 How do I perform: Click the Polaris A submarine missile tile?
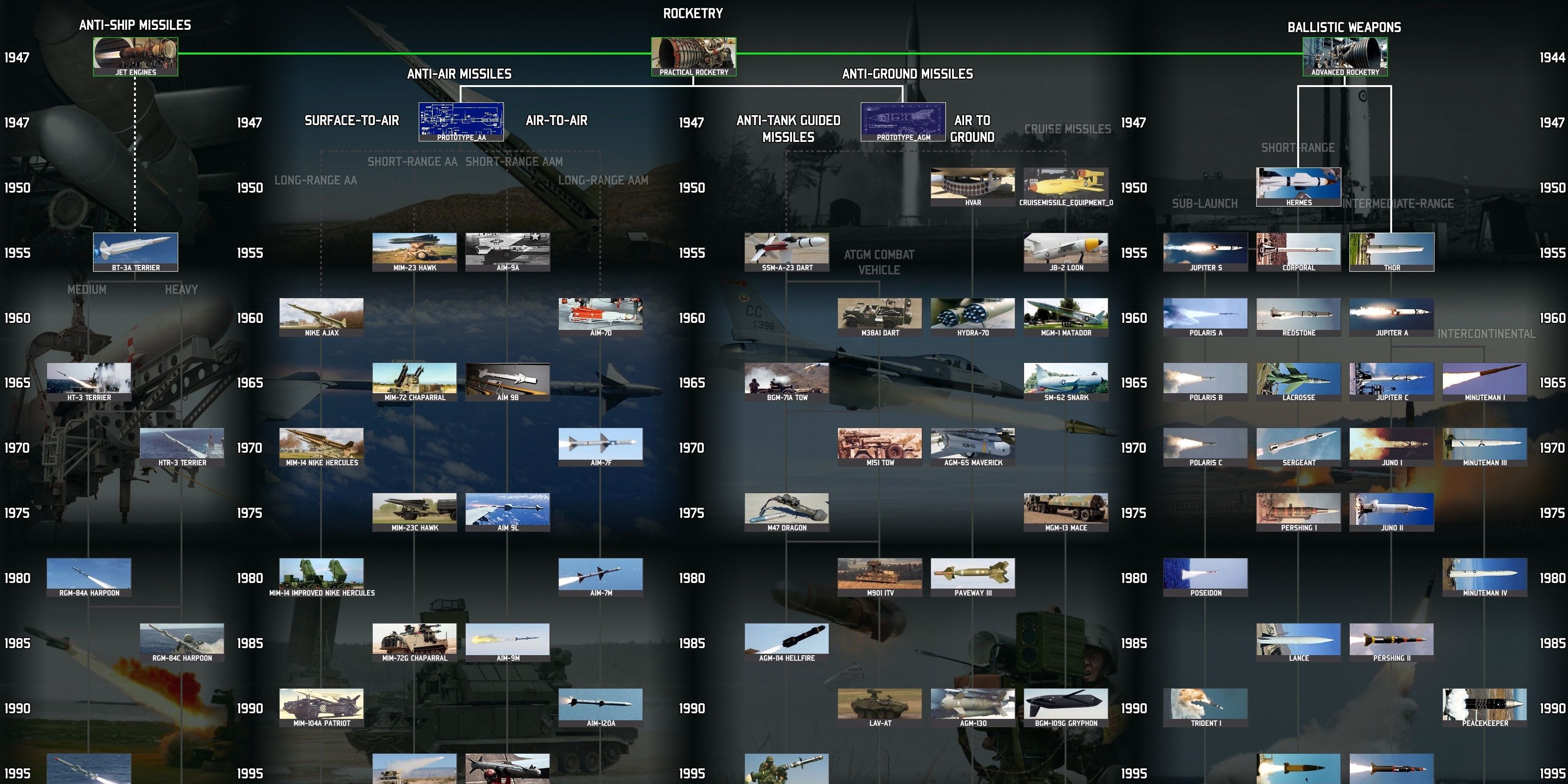pos(1205,316)
